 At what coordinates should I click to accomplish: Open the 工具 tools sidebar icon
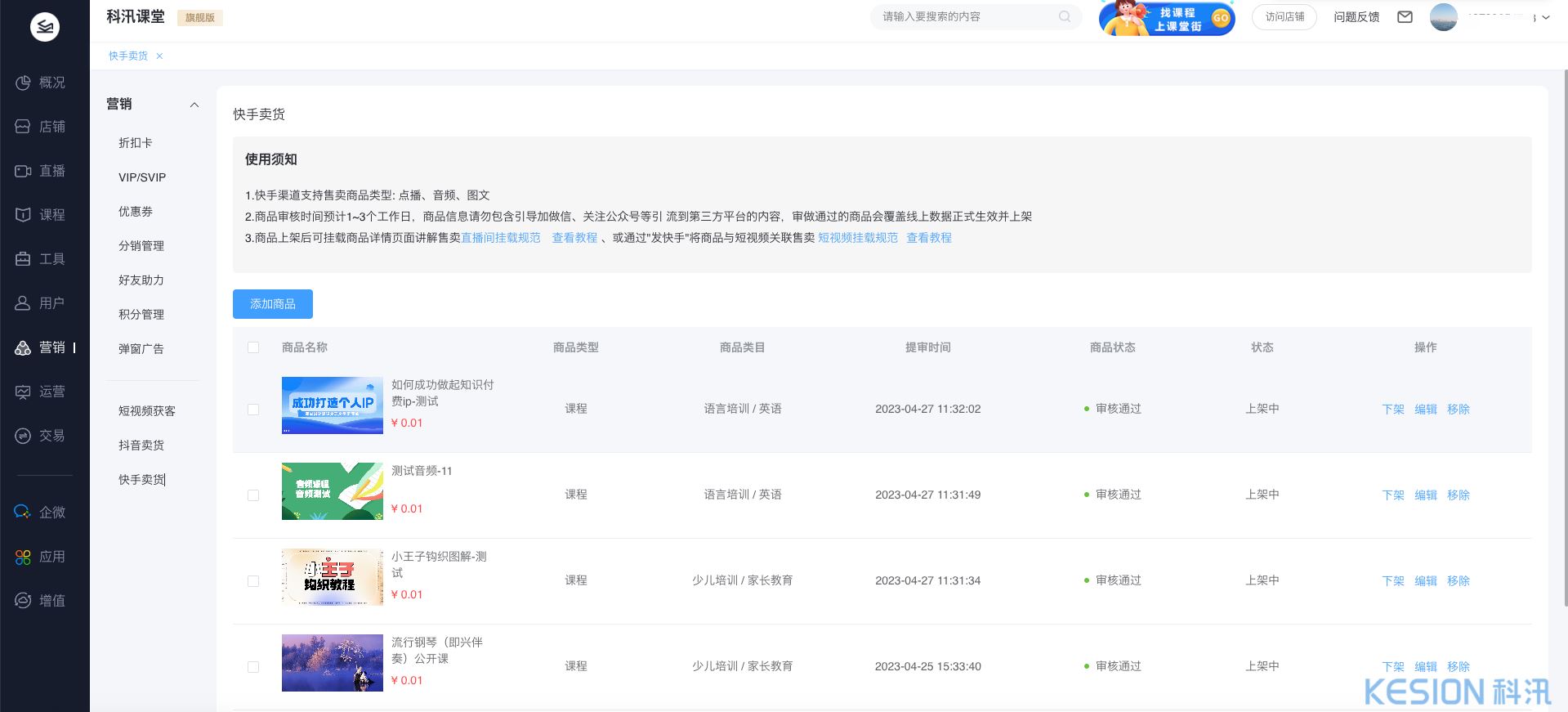coord(23,259)
